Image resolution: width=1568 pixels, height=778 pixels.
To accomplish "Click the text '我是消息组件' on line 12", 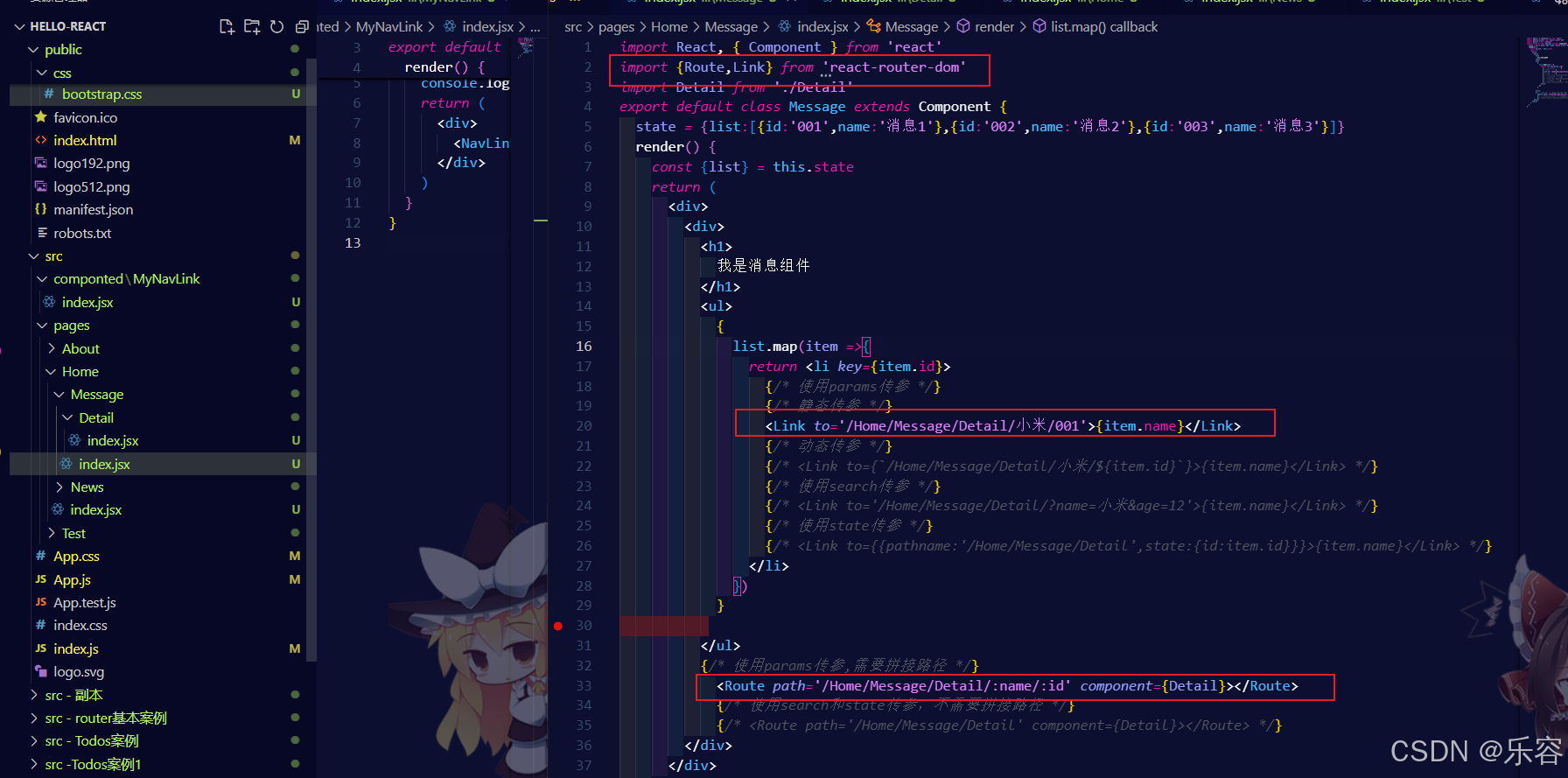I will (763, 266).
